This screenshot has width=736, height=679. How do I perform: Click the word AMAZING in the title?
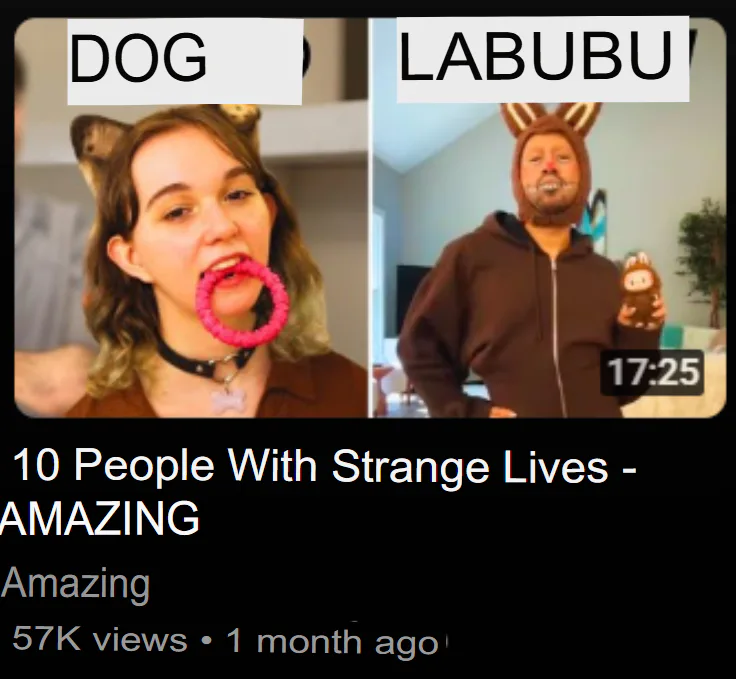[x=100, y=518]
